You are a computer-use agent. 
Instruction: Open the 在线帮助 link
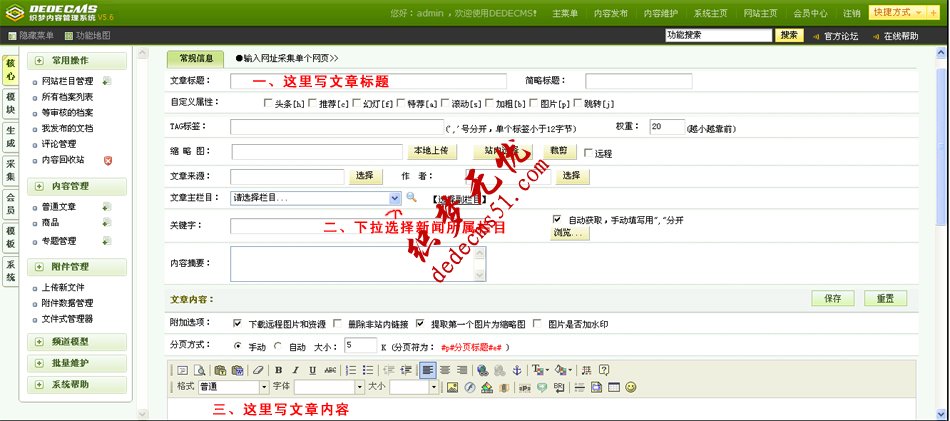[900, 36]
